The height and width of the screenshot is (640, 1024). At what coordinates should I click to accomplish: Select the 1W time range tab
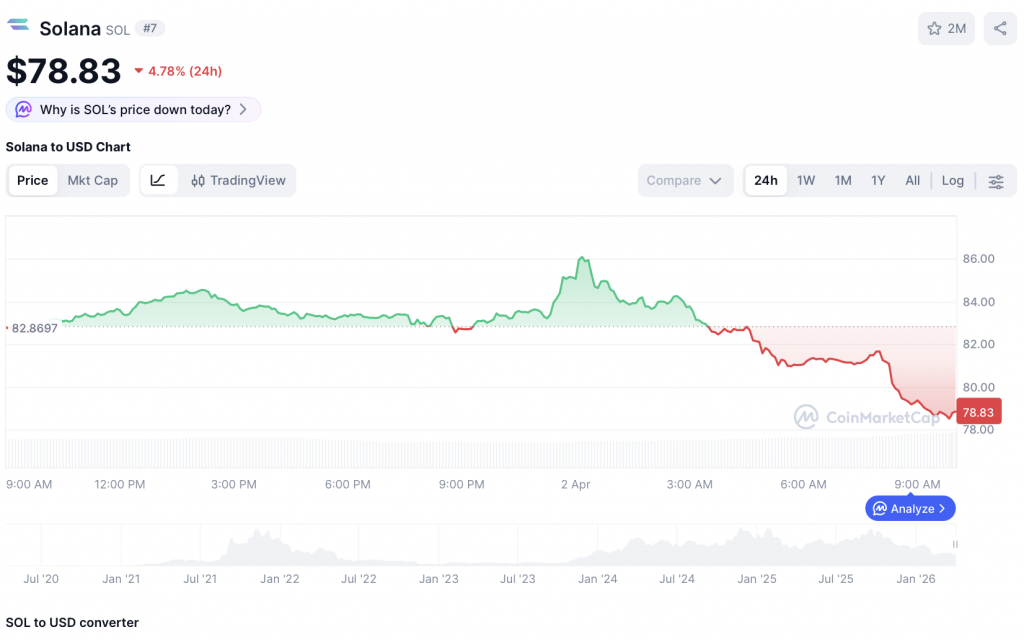[x=805, y=180]
